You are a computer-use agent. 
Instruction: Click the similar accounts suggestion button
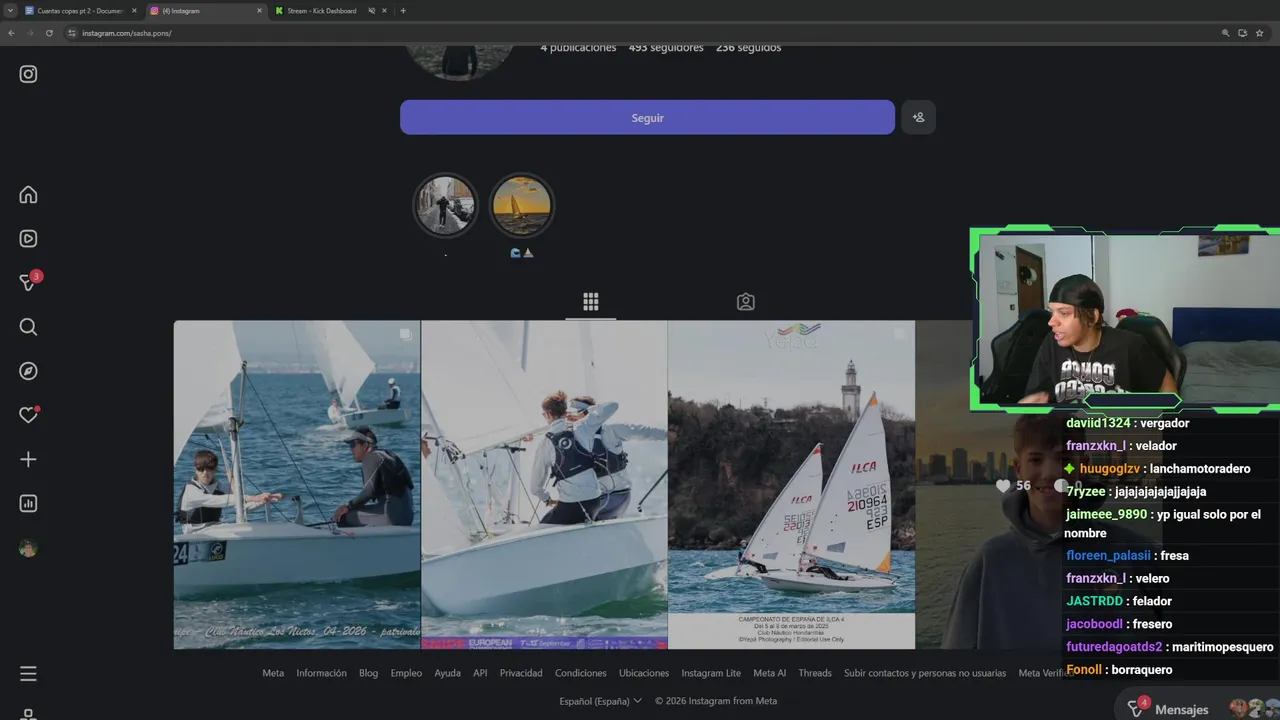click(x=918, y=117)
